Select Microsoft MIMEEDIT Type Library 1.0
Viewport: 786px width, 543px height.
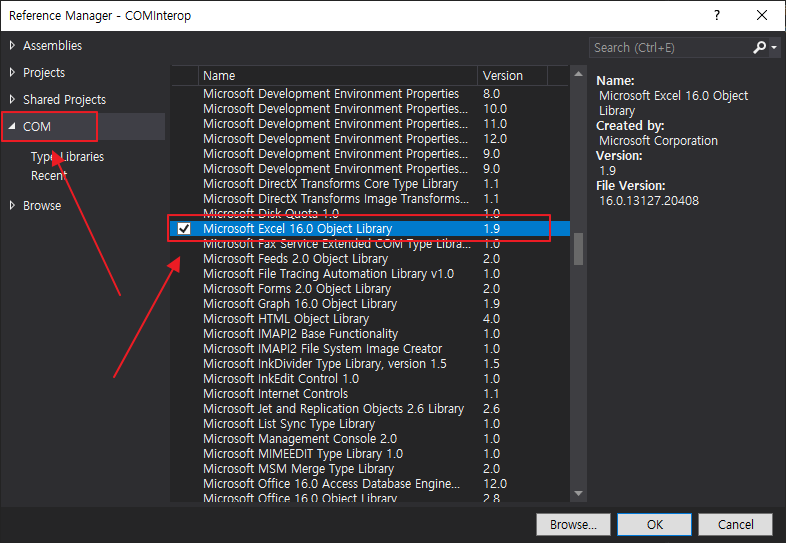369,454
